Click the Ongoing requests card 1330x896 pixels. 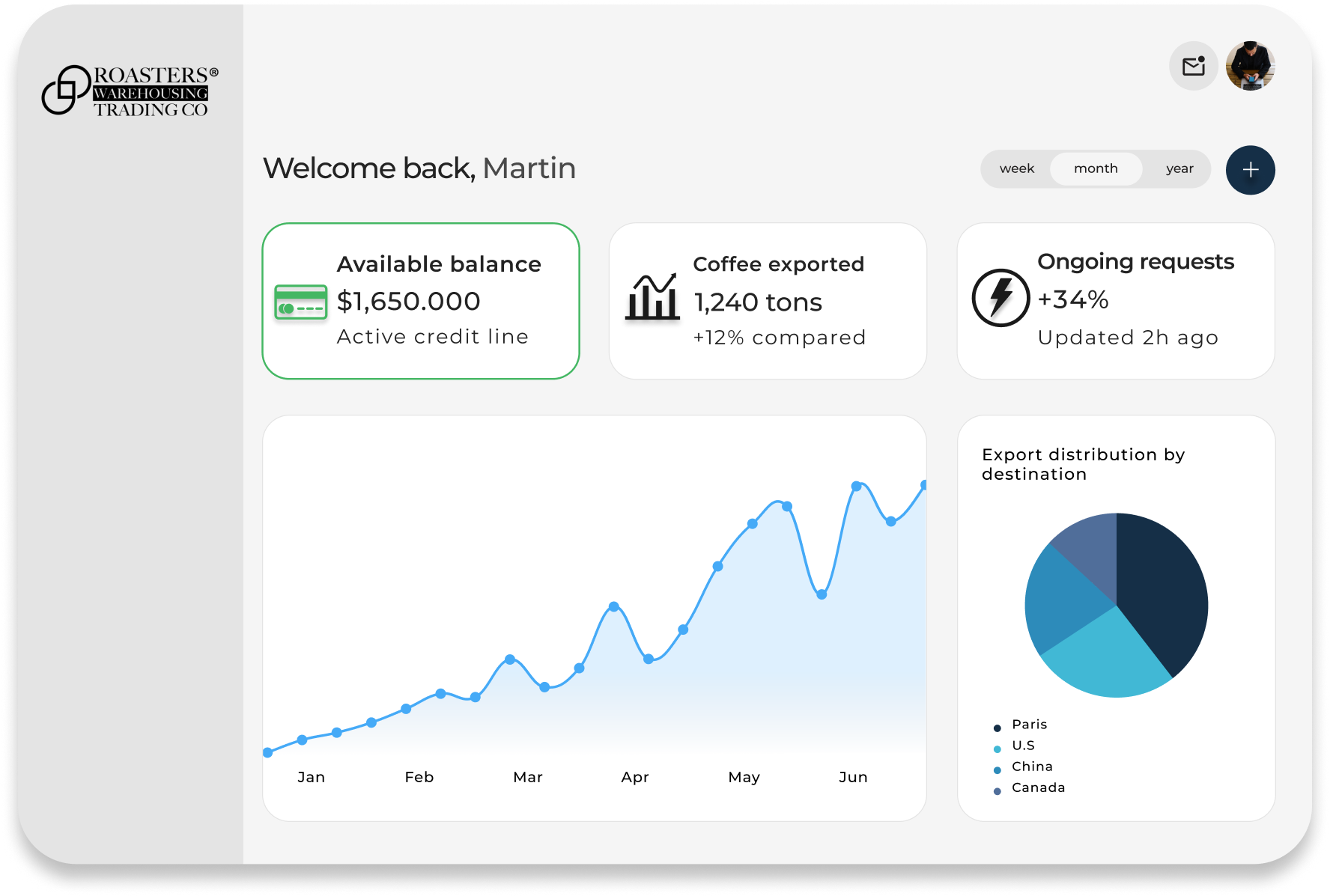[1114, 301]
